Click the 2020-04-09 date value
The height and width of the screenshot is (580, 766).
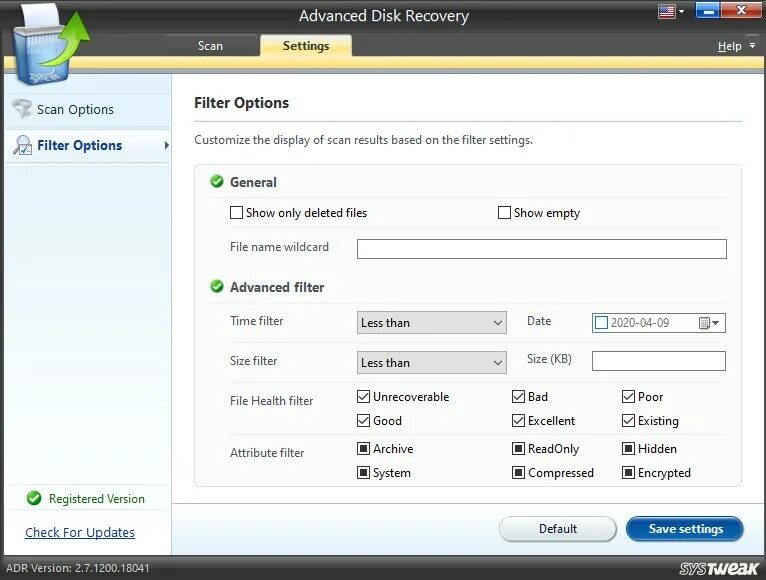tap(639, 323)
